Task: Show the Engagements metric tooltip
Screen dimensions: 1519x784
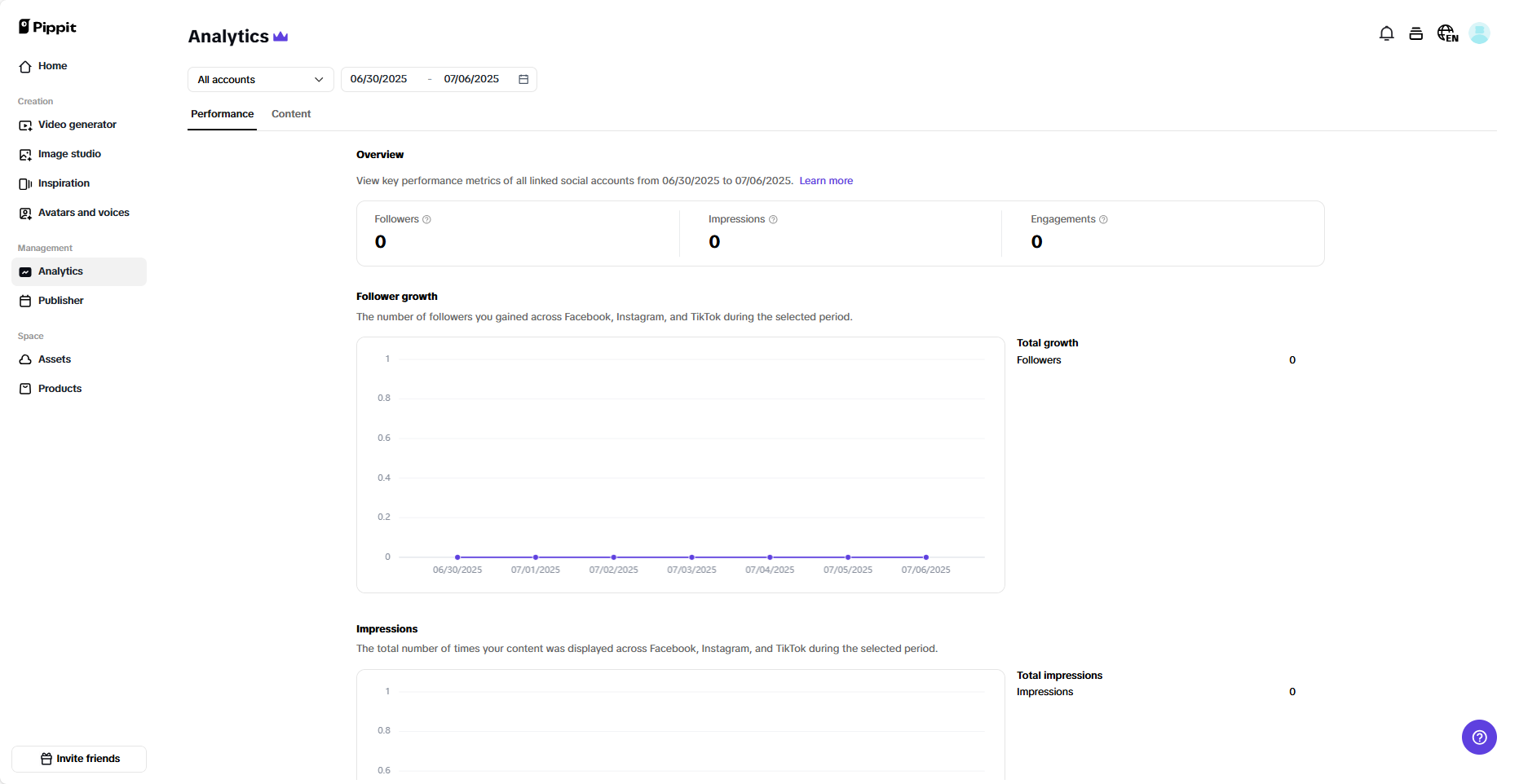Action: click(1104, 219)
